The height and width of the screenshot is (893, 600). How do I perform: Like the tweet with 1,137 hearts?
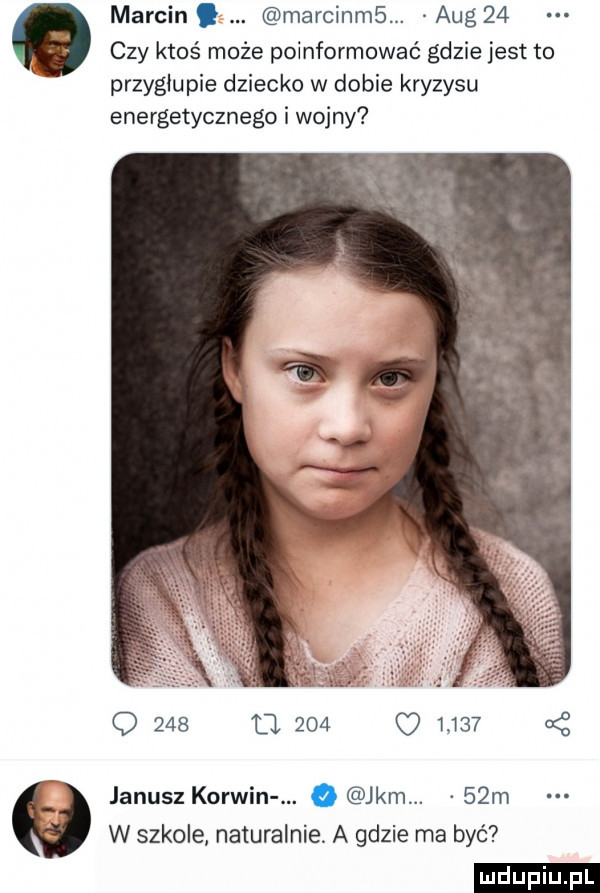(408, 724)
